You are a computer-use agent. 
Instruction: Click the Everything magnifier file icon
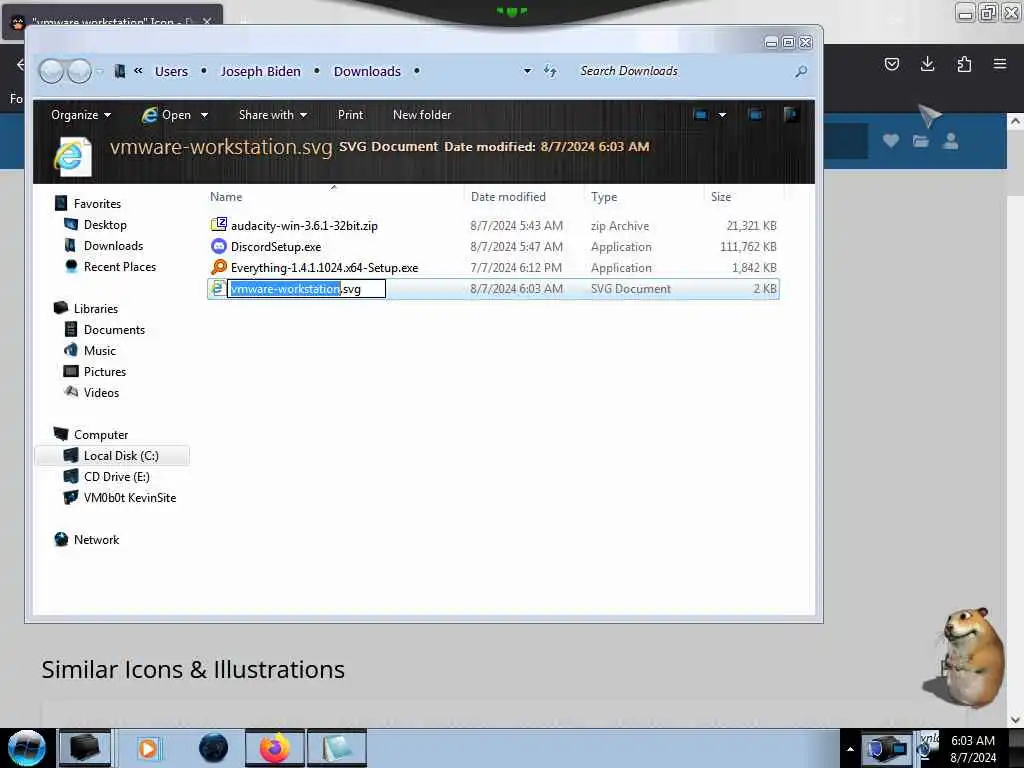[219, 267]
